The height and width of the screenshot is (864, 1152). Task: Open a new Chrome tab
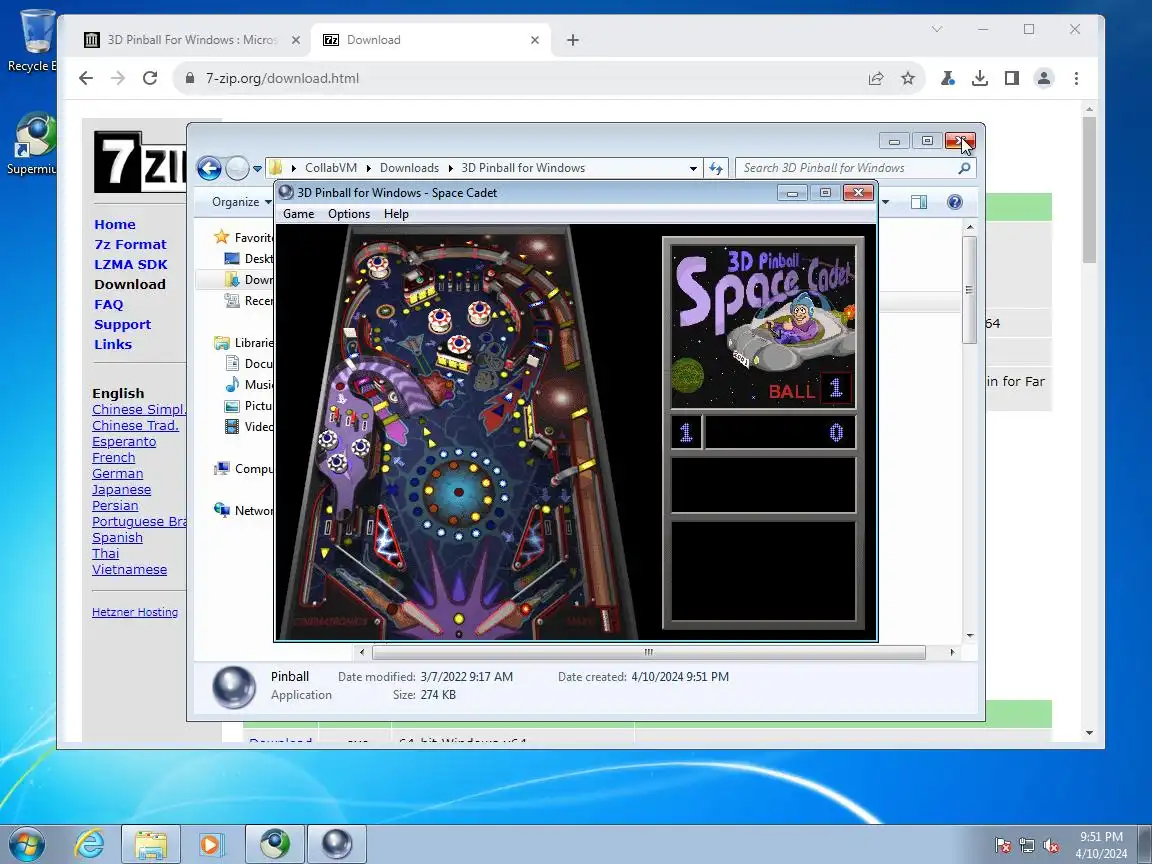pos(573,40)
